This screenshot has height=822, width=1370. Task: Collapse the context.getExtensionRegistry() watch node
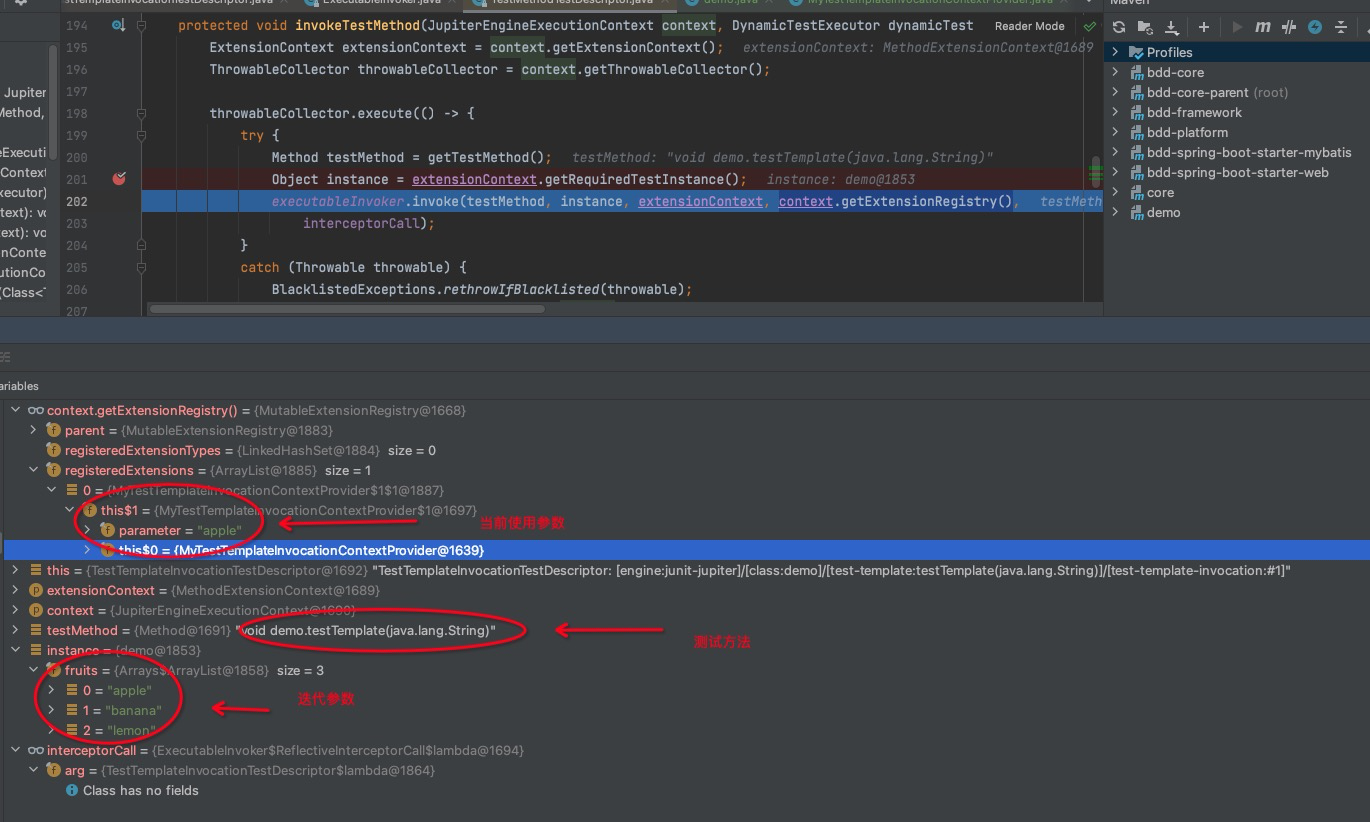15,410
